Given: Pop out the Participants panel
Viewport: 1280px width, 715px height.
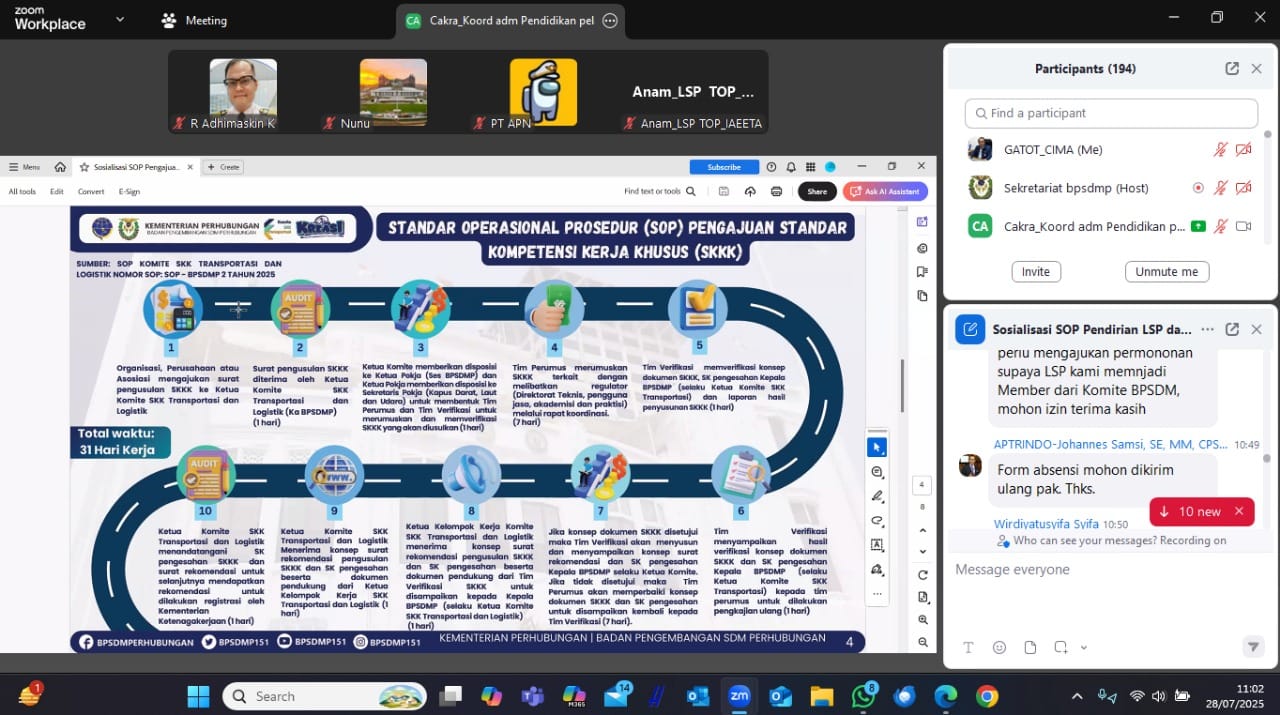Looking at the screenshot, I should [x=1232, y=69].
